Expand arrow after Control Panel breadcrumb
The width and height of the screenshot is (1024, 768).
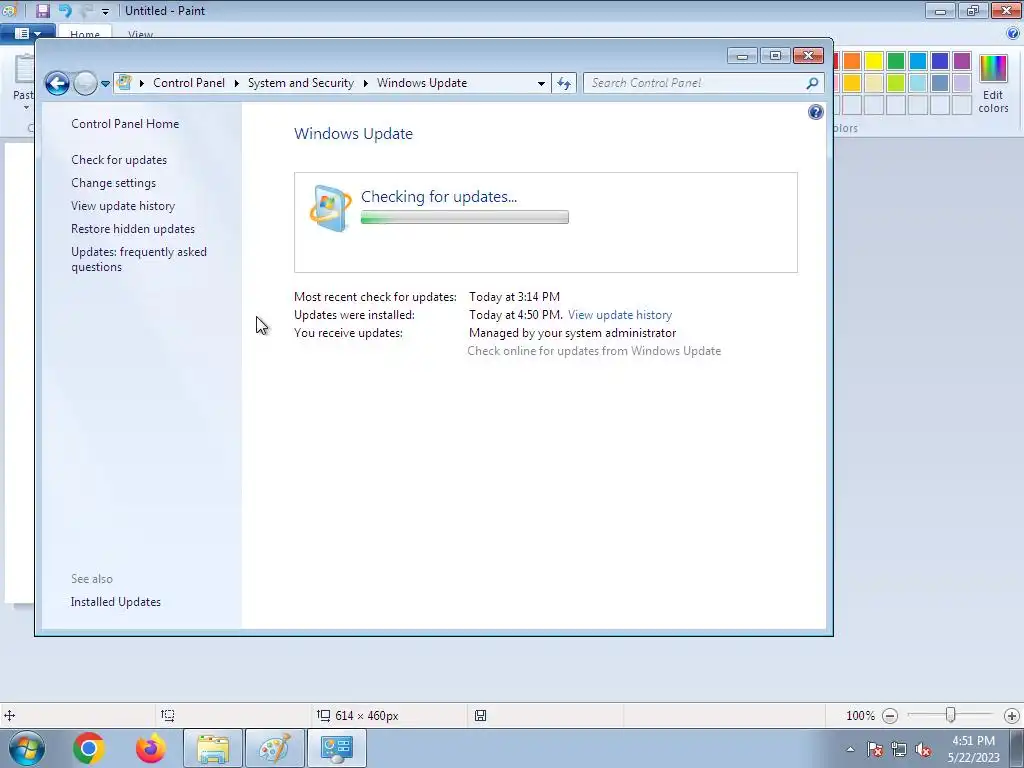[x=236, y=84]
